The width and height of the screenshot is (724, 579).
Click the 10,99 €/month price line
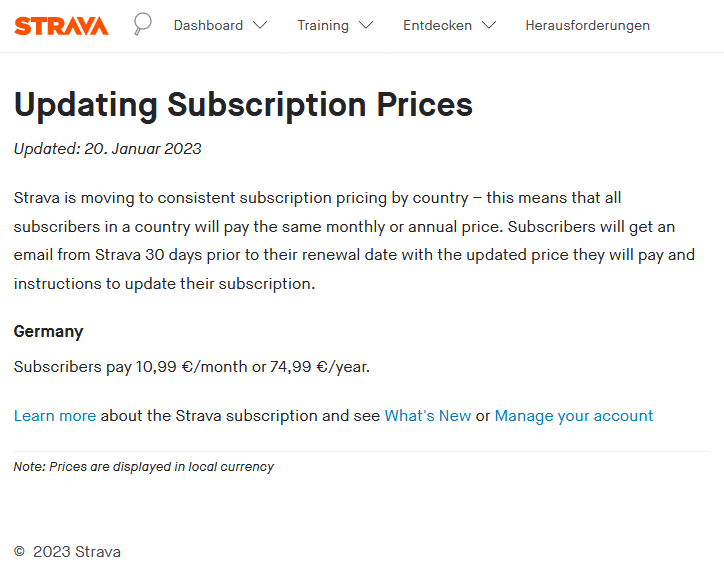click(192, 367)
